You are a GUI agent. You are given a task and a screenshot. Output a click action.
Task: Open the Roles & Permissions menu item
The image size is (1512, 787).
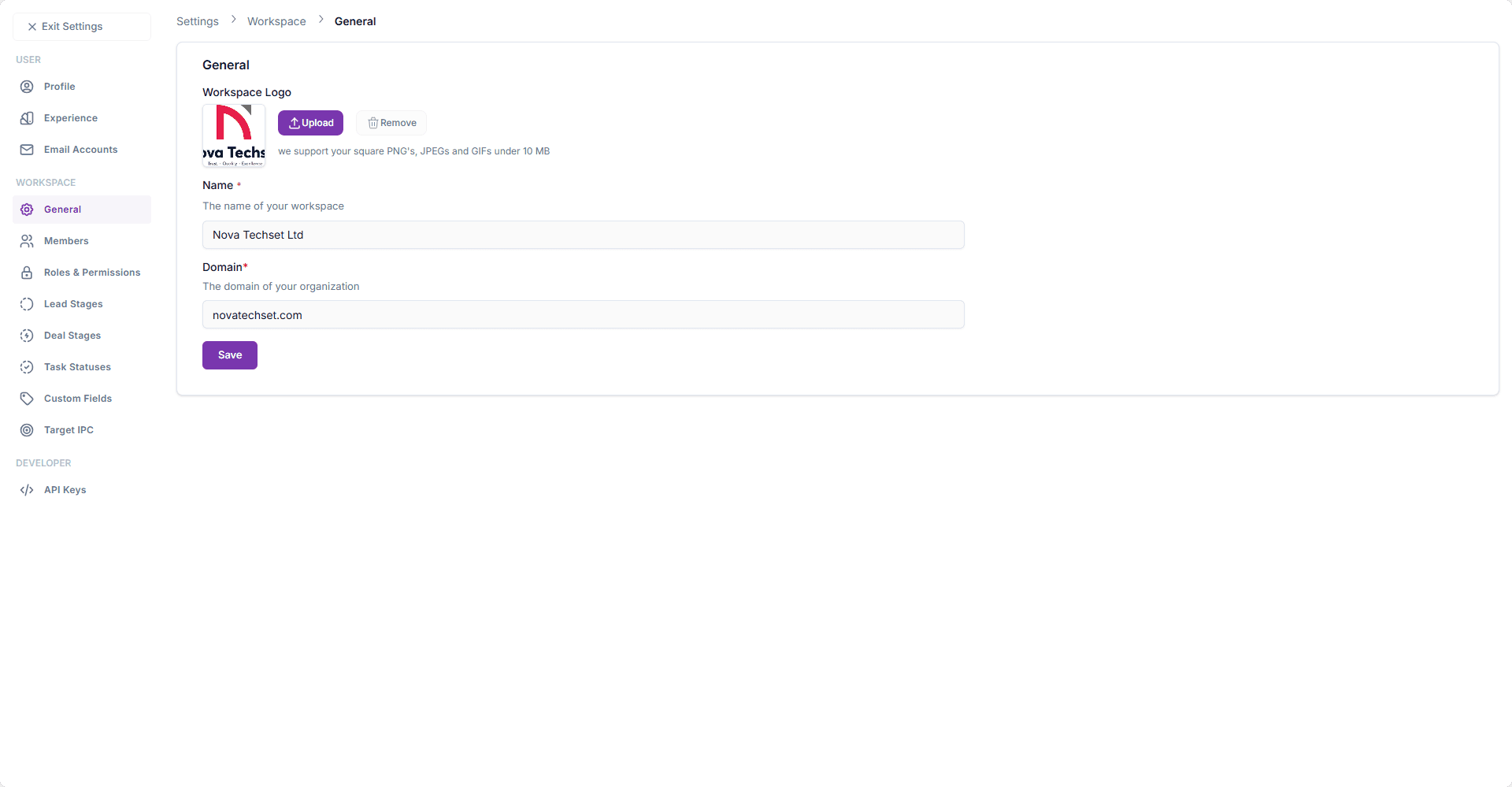click(x=92, y=273)
